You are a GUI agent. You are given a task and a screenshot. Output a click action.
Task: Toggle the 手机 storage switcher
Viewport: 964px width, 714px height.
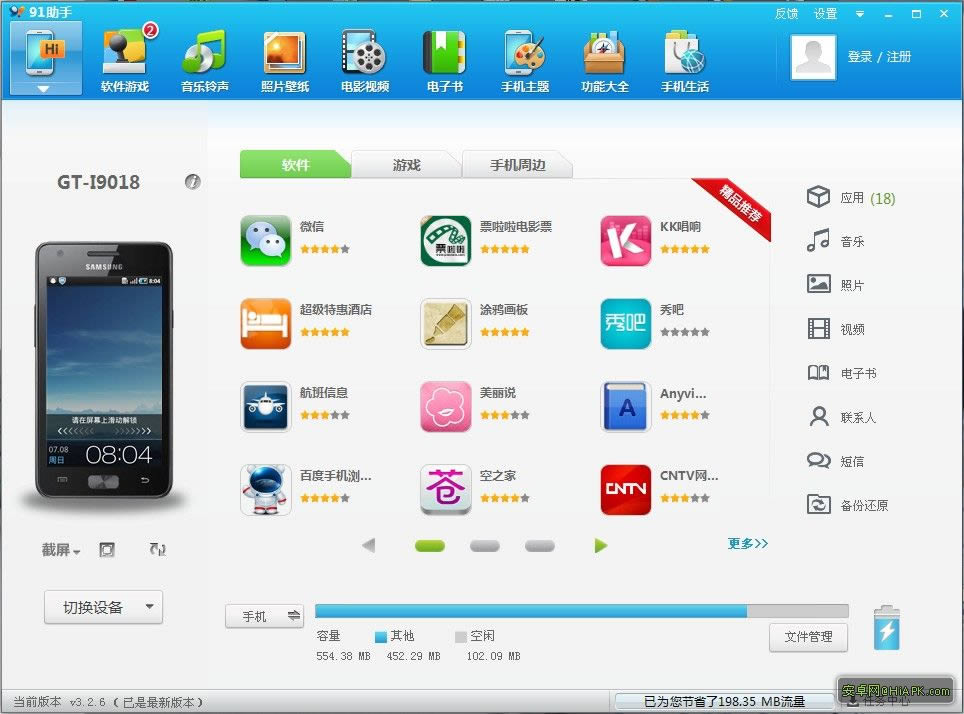pos(266,616)
